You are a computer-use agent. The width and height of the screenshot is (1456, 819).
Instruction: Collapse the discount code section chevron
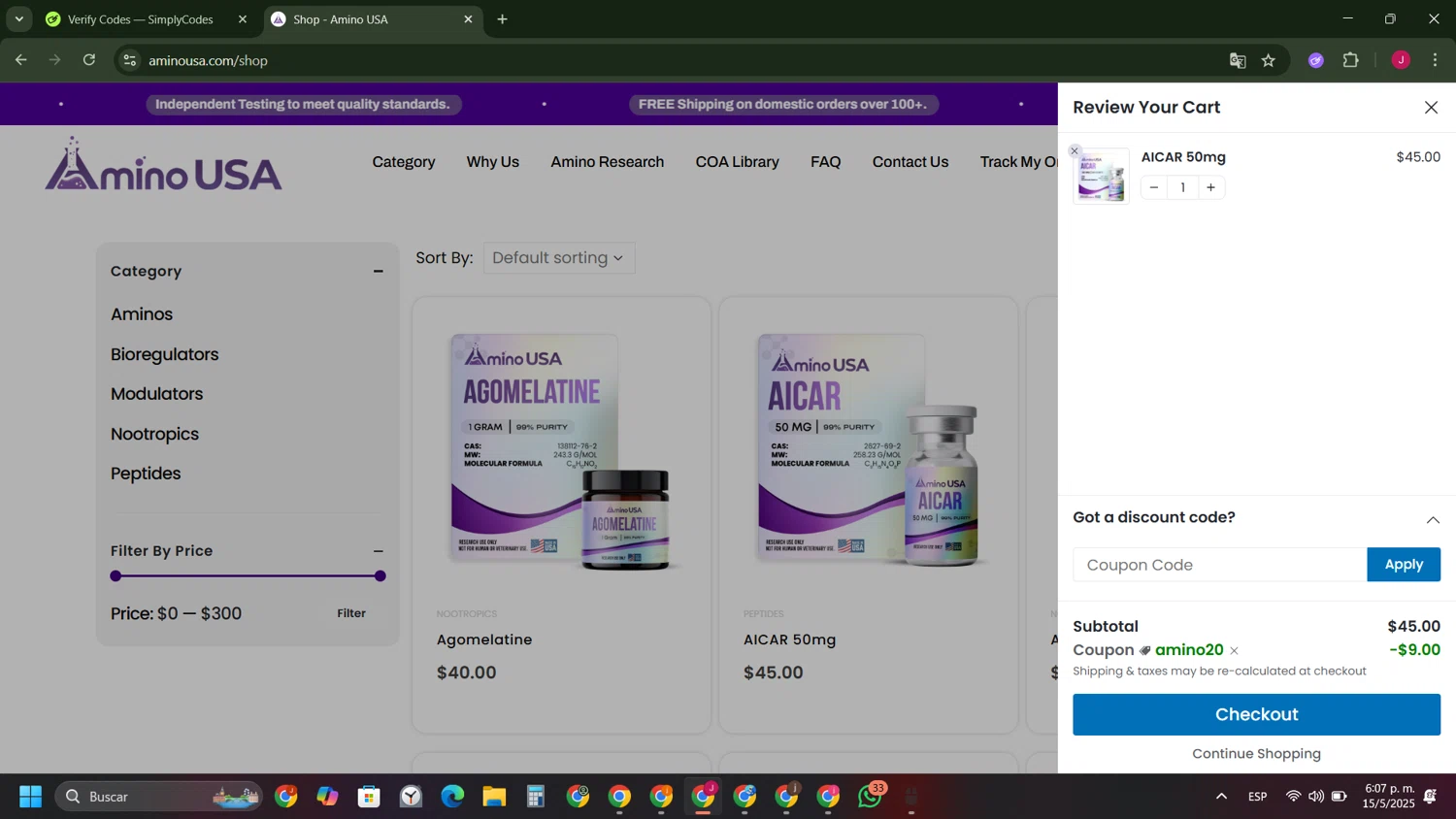tap(1433, 520)
